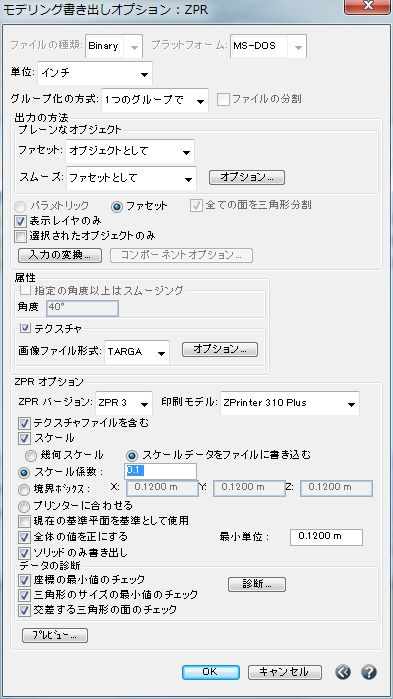Viewport: 393px width, 699px height.
Task: Click the help question mark icon
Action: pos(369,672)
